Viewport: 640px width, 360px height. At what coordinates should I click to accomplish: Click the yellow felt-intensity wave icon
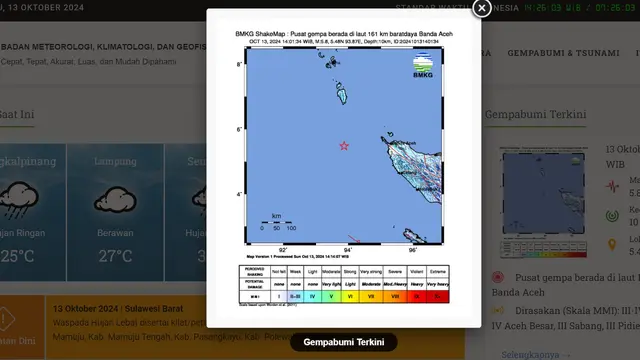pyautogui.click(x=498, y=311)
